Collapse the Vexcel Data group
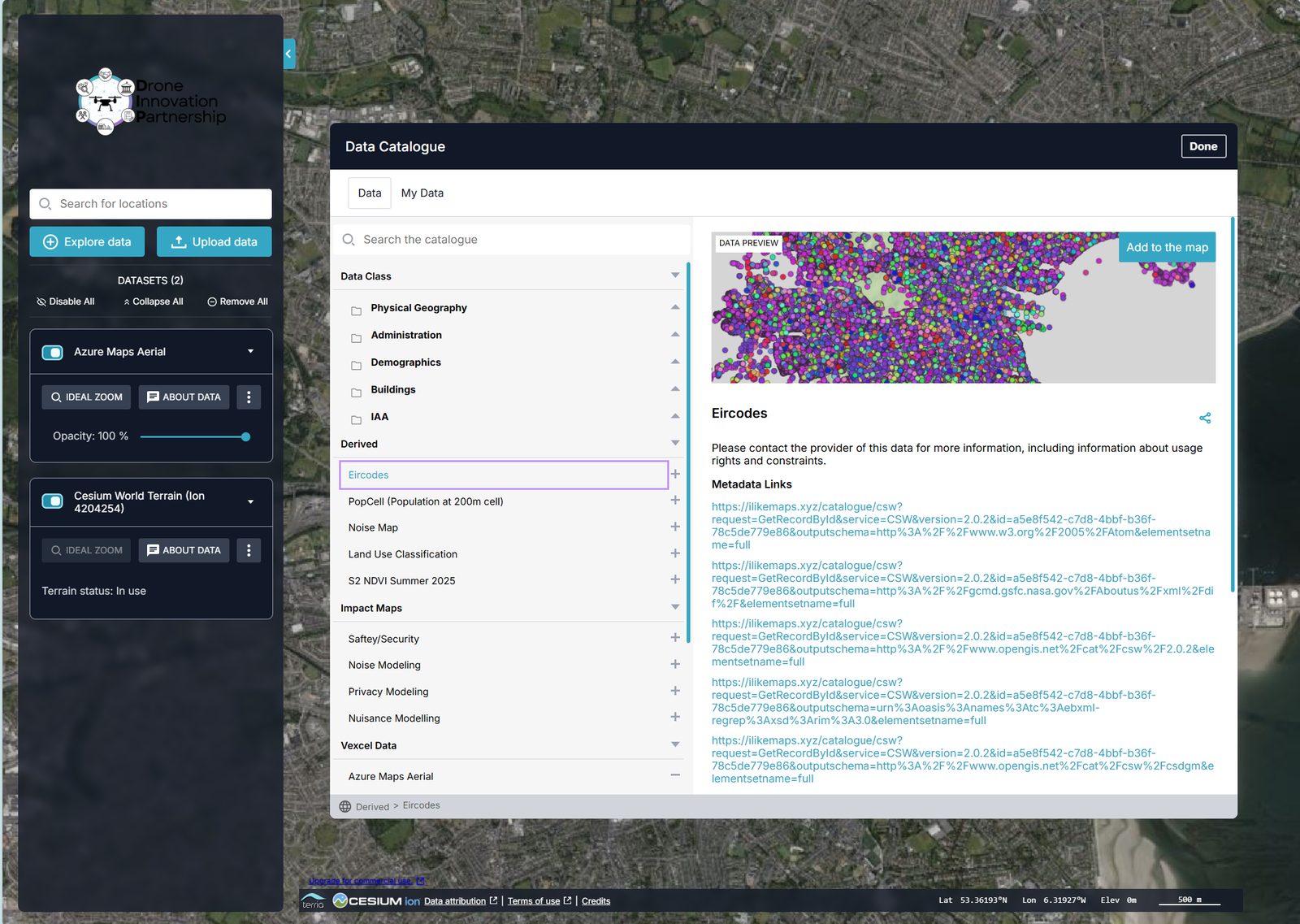The image size is (1300, 924). pos(675,744)
